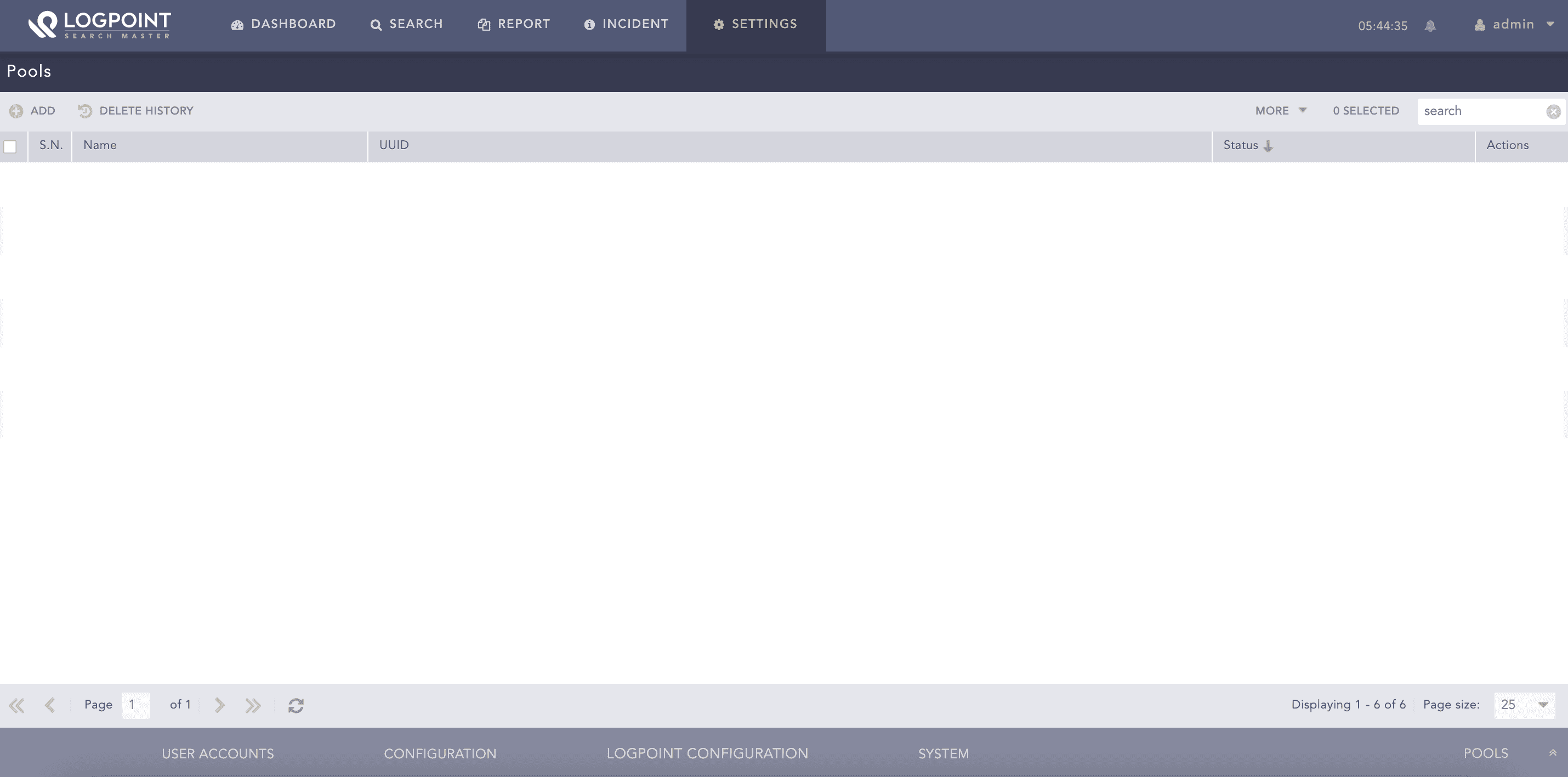Switch to the Dashboard tab
Screen dimensions: 1568x777
click(283, 24)
